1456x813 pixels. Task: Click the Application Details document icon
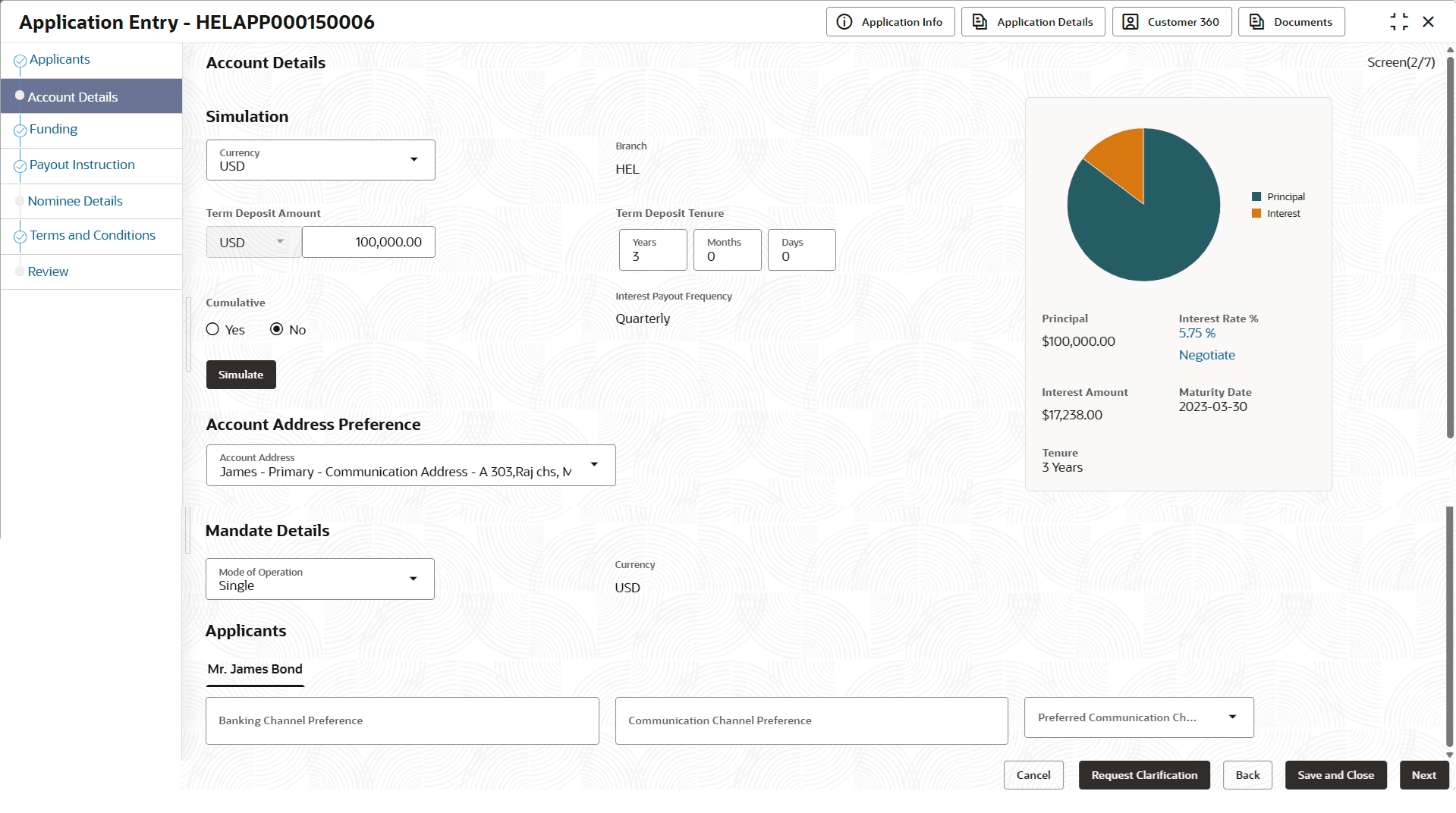pos(980,22)
